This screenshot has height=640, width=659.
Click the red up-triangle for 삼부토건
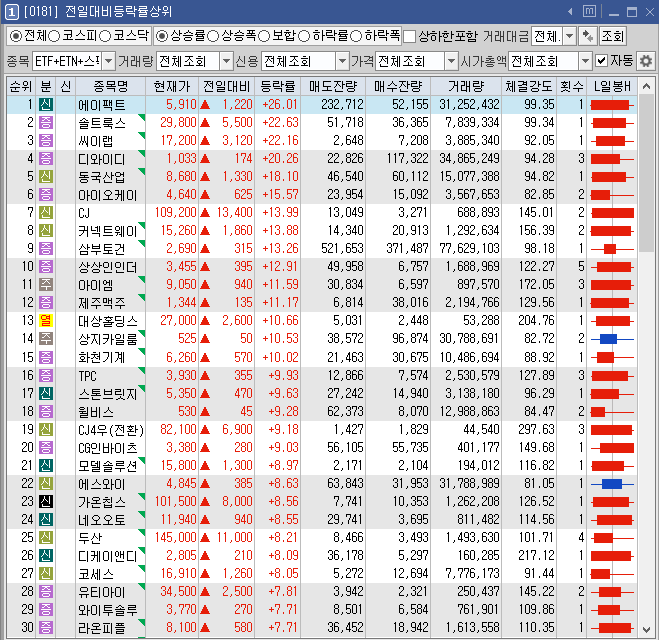[x=205, y=249]
